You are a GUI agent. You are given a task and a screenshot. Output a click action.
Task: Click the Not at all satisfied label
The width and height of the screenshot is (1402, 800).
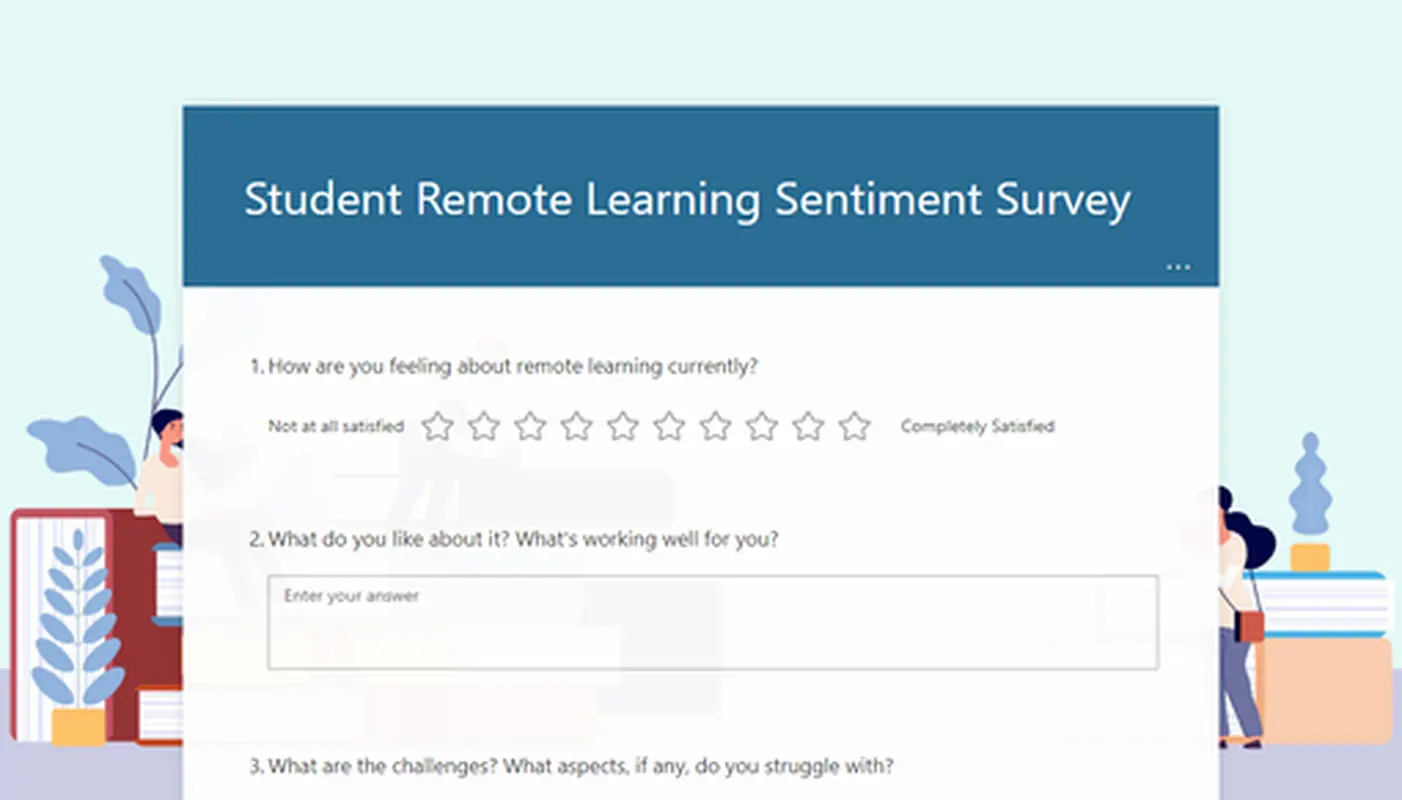335,426
